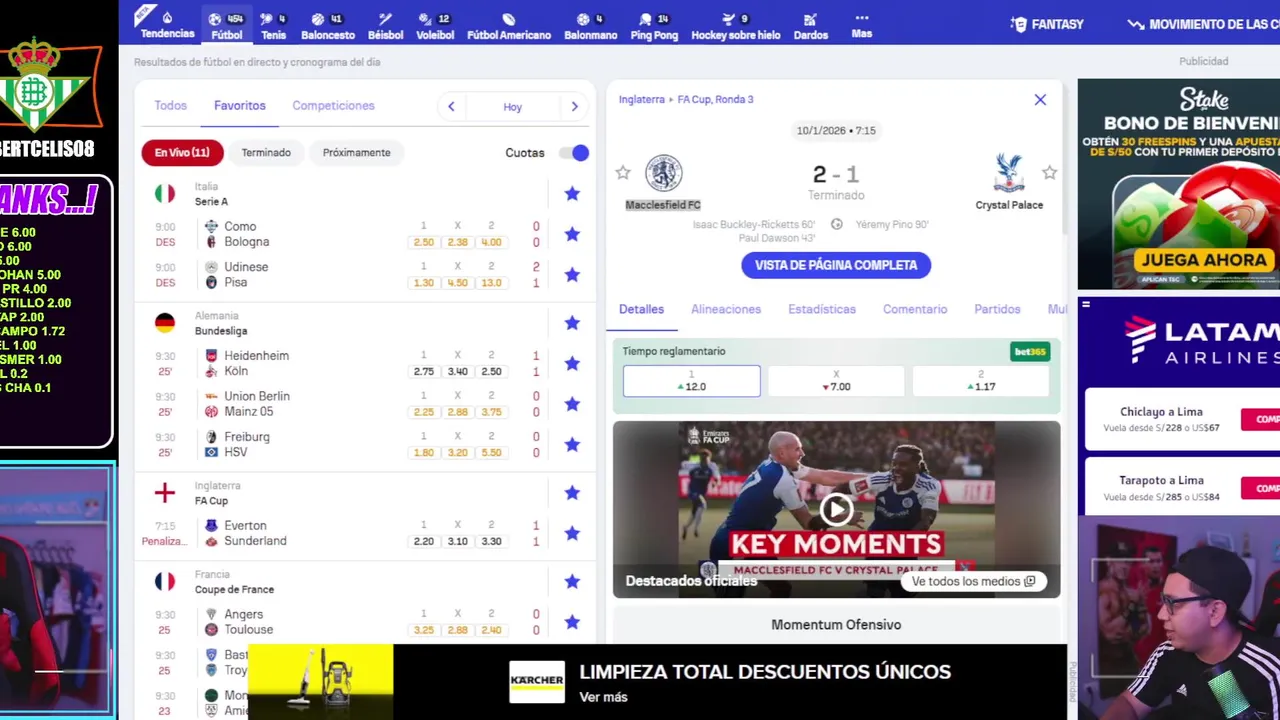The height and width of the screenshot is (720, 1280).
Task: Open Ping Pong sport
Action: point(654,25)
